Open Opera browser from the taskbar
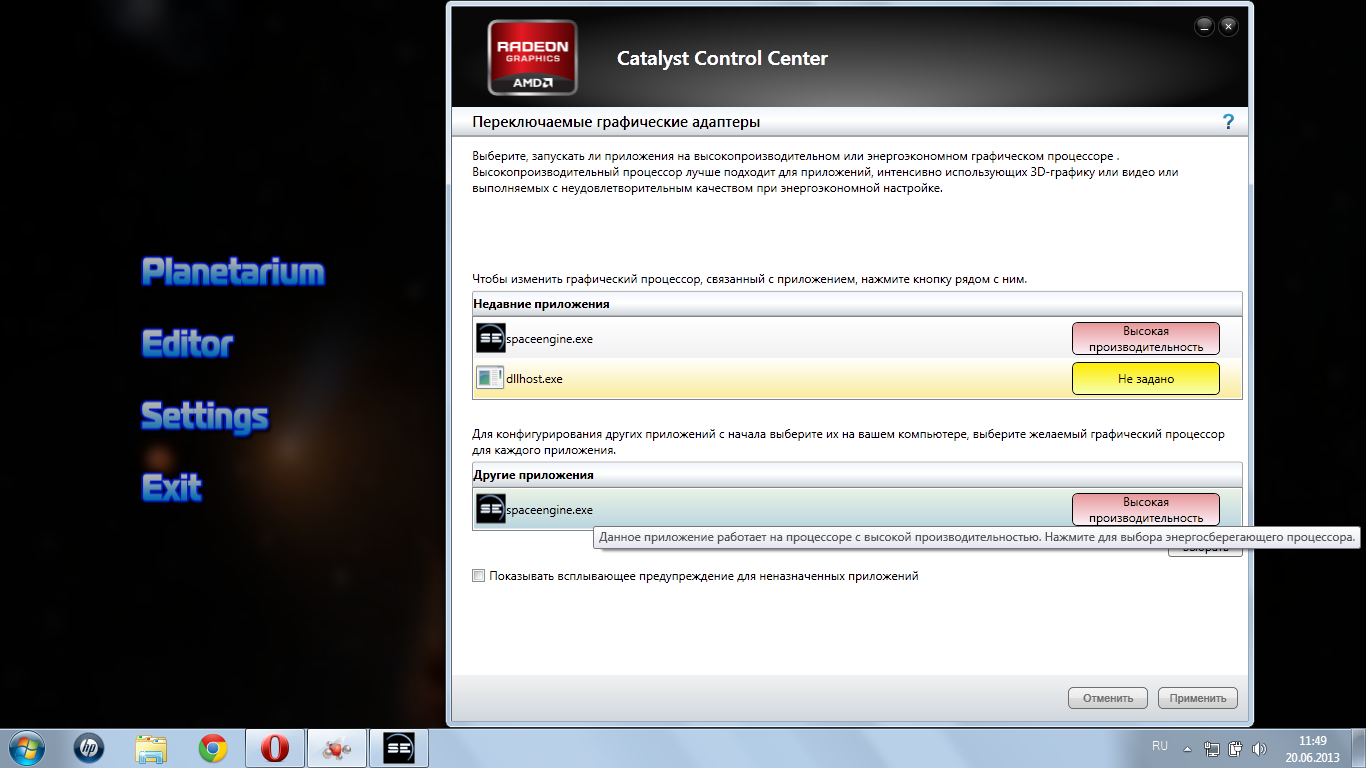Image resolution: width=1366 pixels, height=768 pixels. [275, 748]
